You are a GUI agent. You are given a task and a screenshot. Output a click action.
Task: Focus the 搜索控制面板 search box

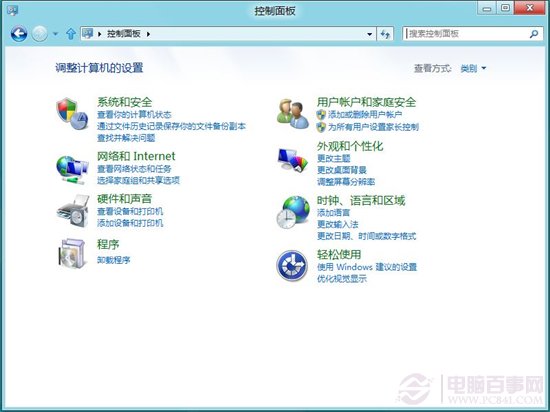coord(473,34)
